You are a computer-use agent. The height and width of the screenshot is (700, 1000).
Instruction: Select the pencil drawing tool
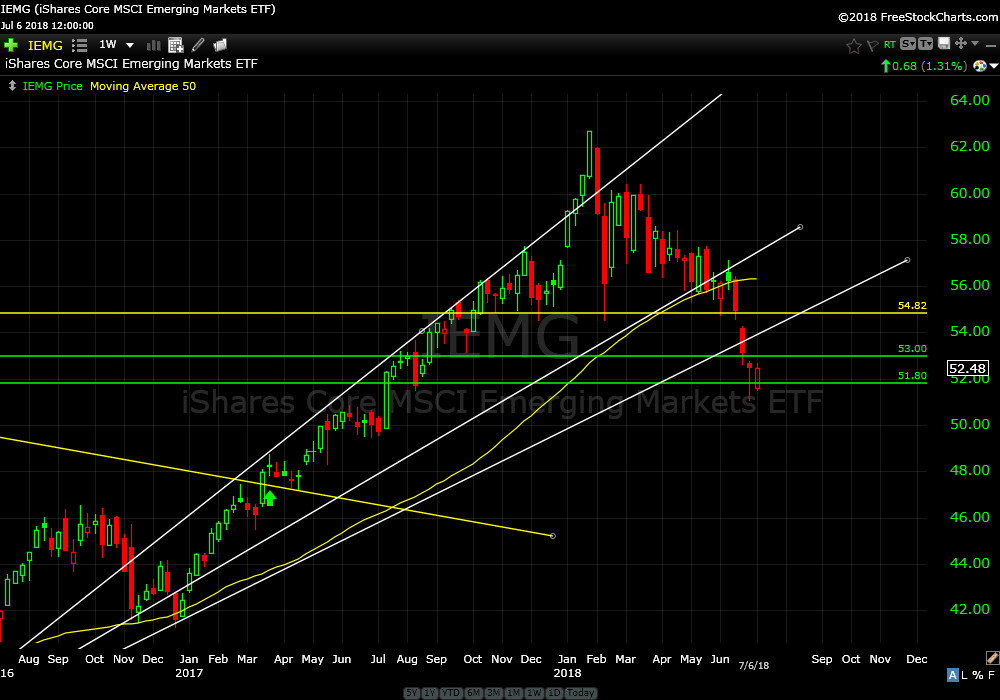coord(198,45)
